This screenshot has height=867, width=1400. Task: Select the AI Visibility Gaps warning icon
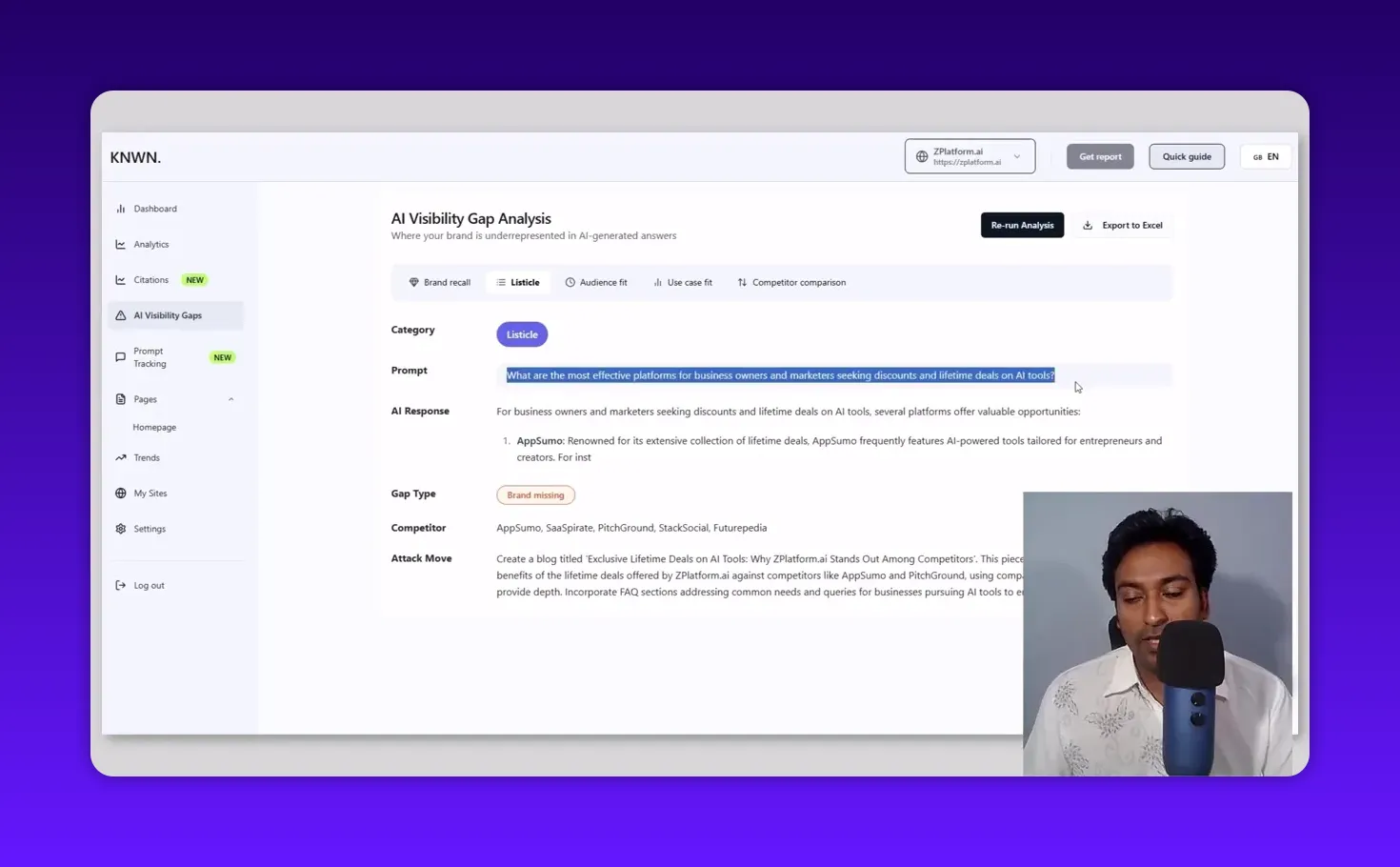121,315
